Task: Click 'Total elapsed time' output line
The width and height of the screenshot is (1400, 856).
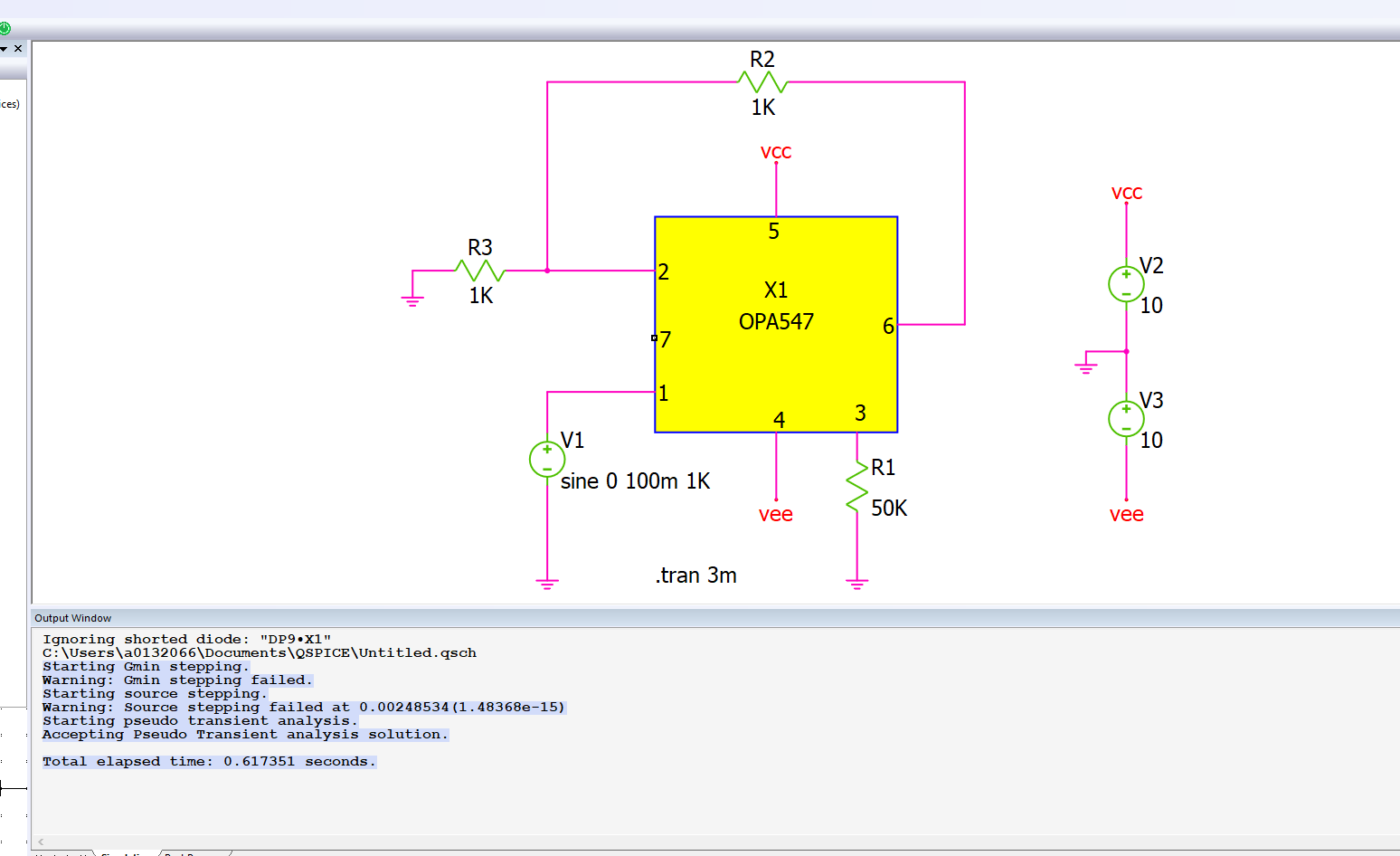Action: [209, 761]
